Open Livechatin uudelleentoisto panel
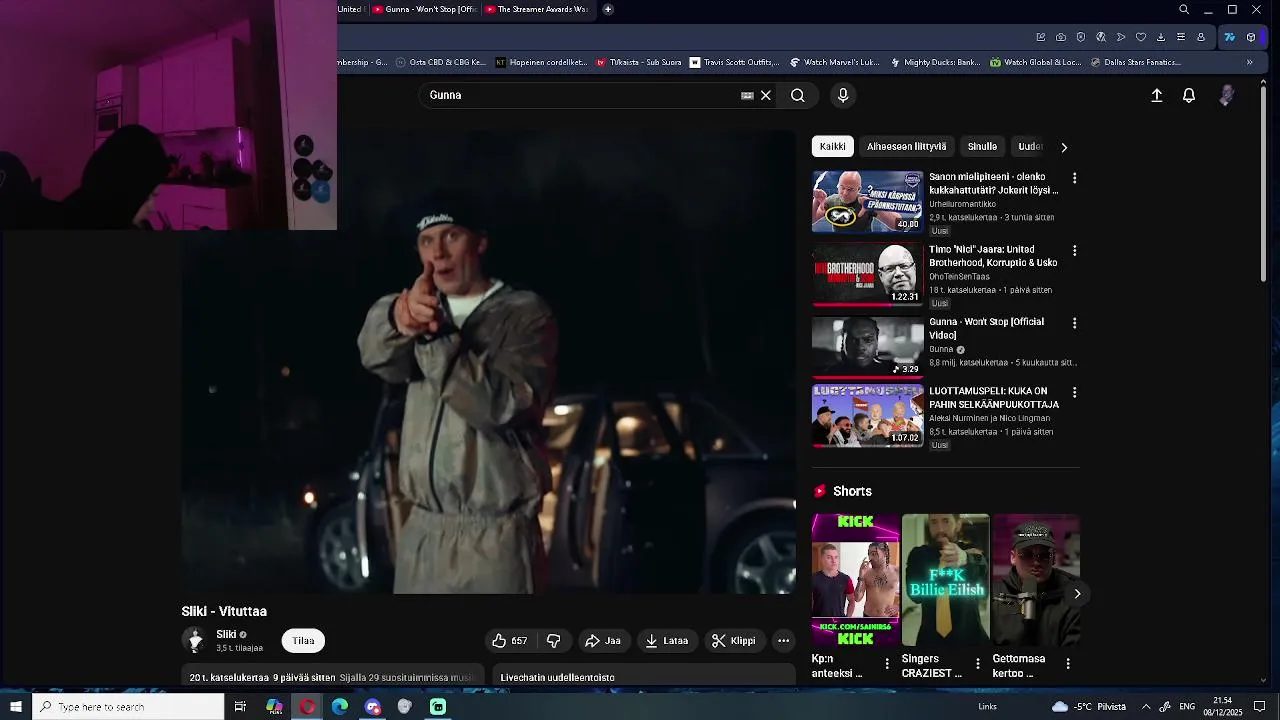The image size is (1280, 720). point(644,677)
